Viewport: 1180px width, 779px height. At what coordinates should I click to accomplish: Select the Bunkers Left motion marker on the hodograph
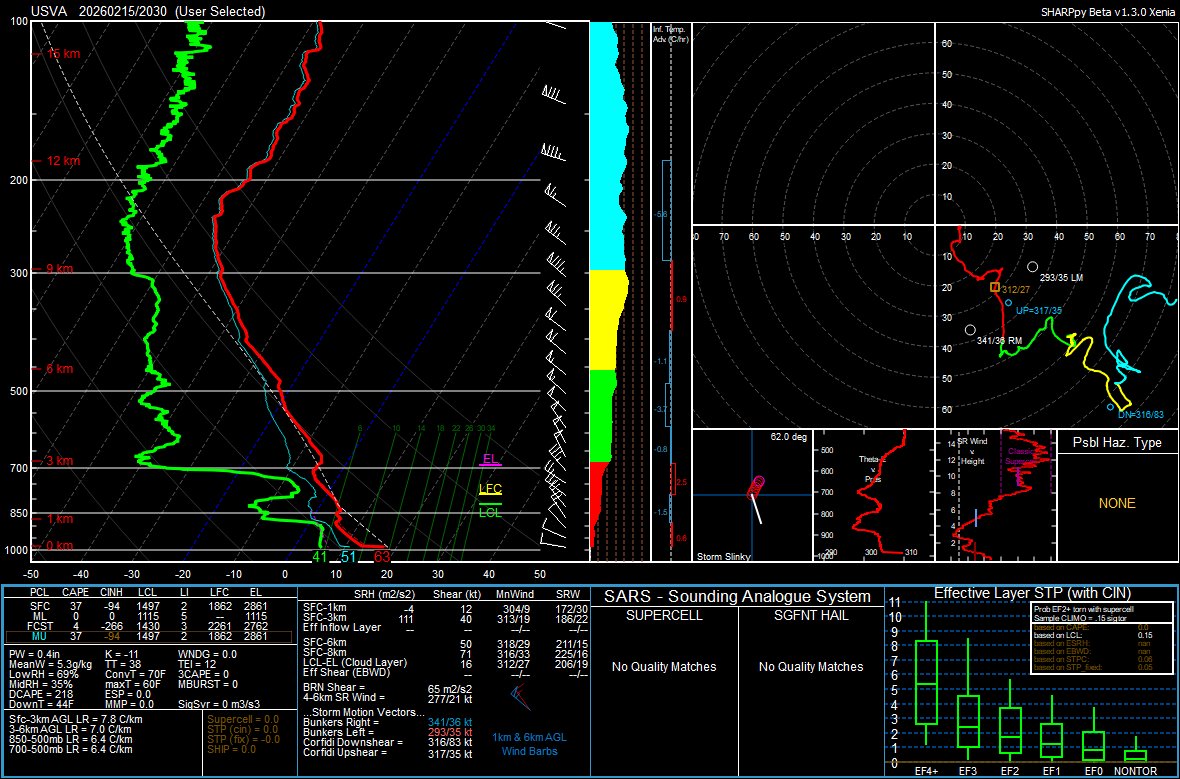[x=1033, y=266]
